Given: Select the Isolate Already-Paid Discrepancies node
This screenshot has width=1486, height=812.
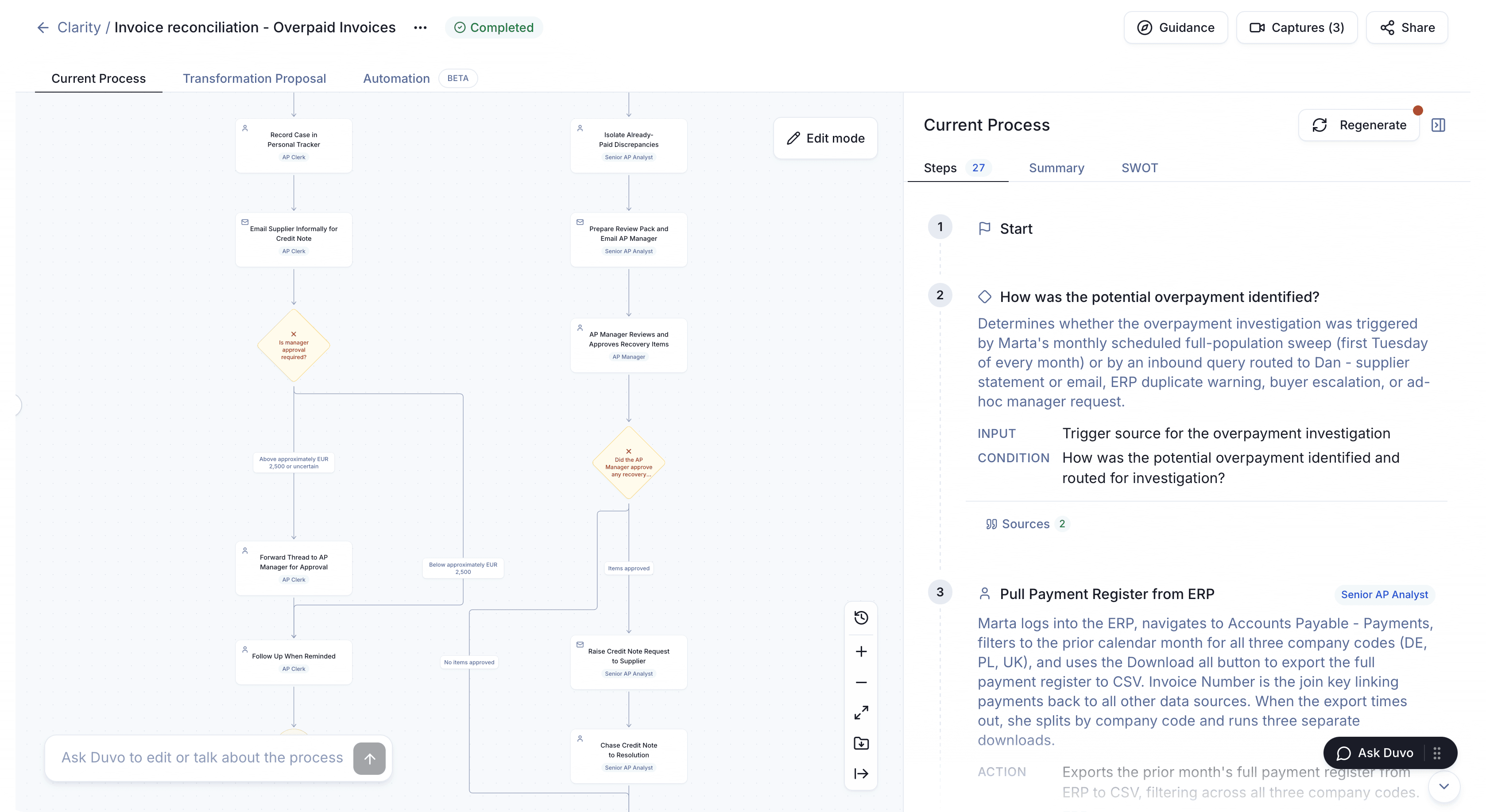Looking at the screenshot, I should [629, 146].
